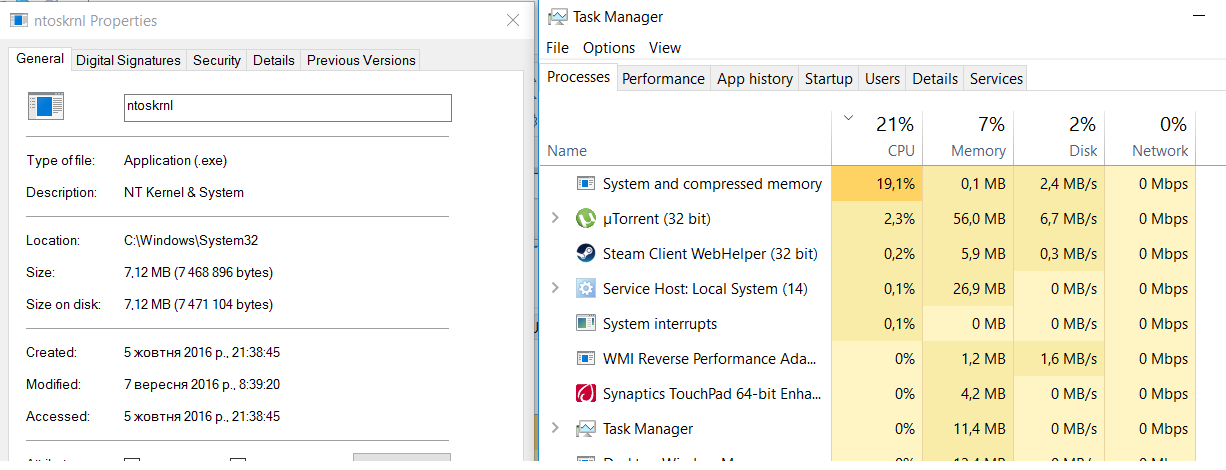Click the C:\Windows\System32 location text
Screen dimensions: 1226x470
(191, 240)
